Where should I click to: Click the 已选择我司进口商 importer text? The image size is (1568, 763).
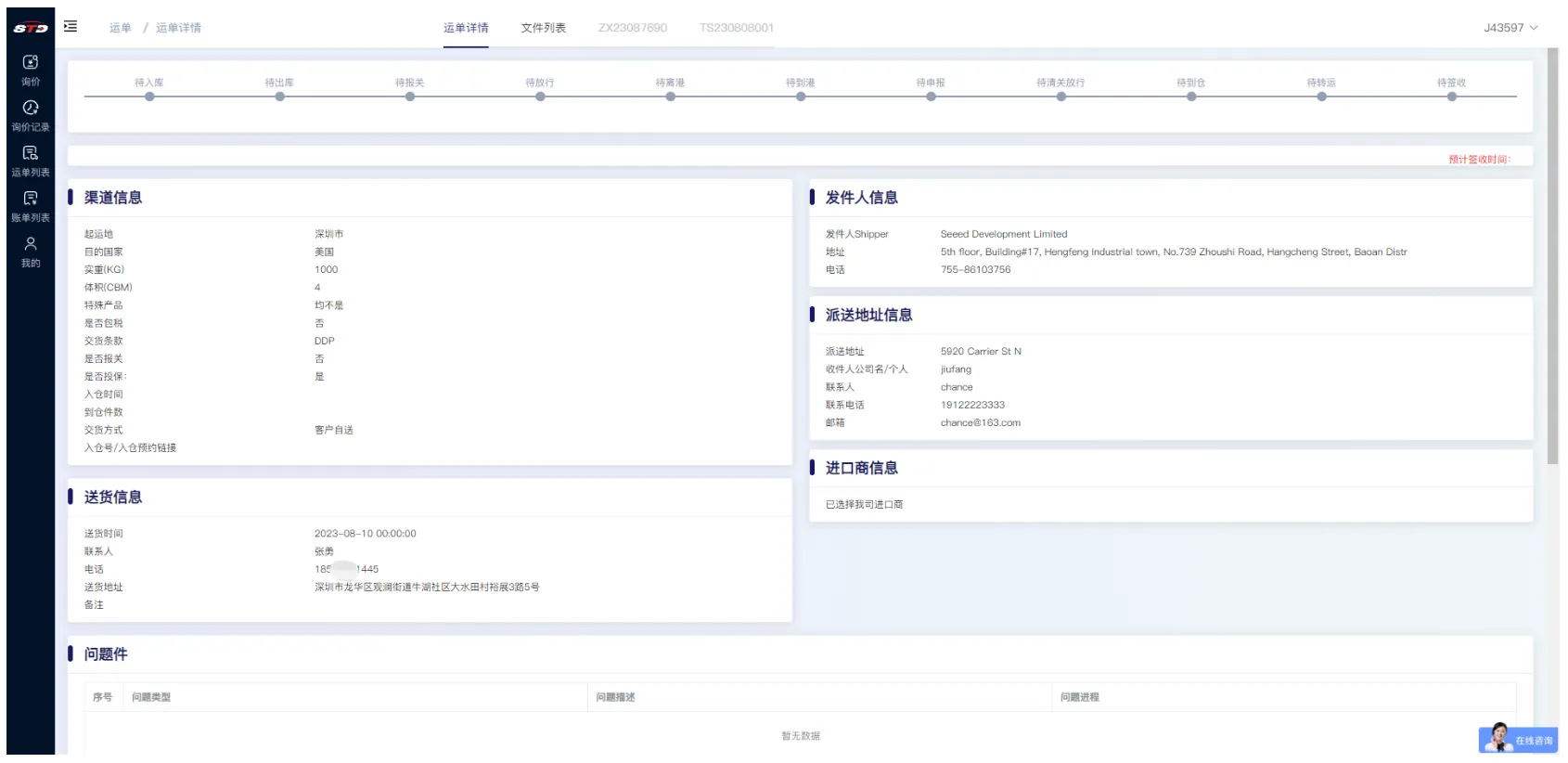coord(864,504)
